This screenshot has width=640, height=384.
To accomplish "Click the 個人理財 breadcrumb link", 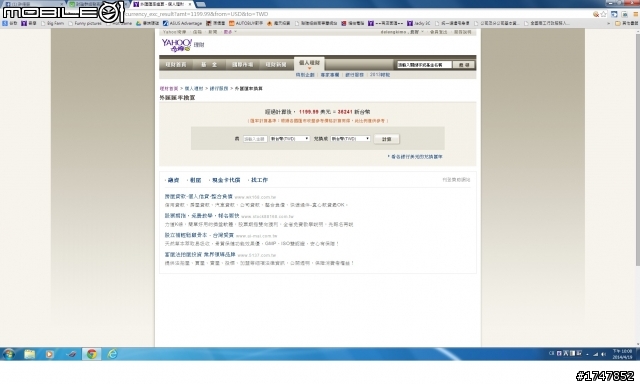I will pyautogui.click(x=194, y=89).
